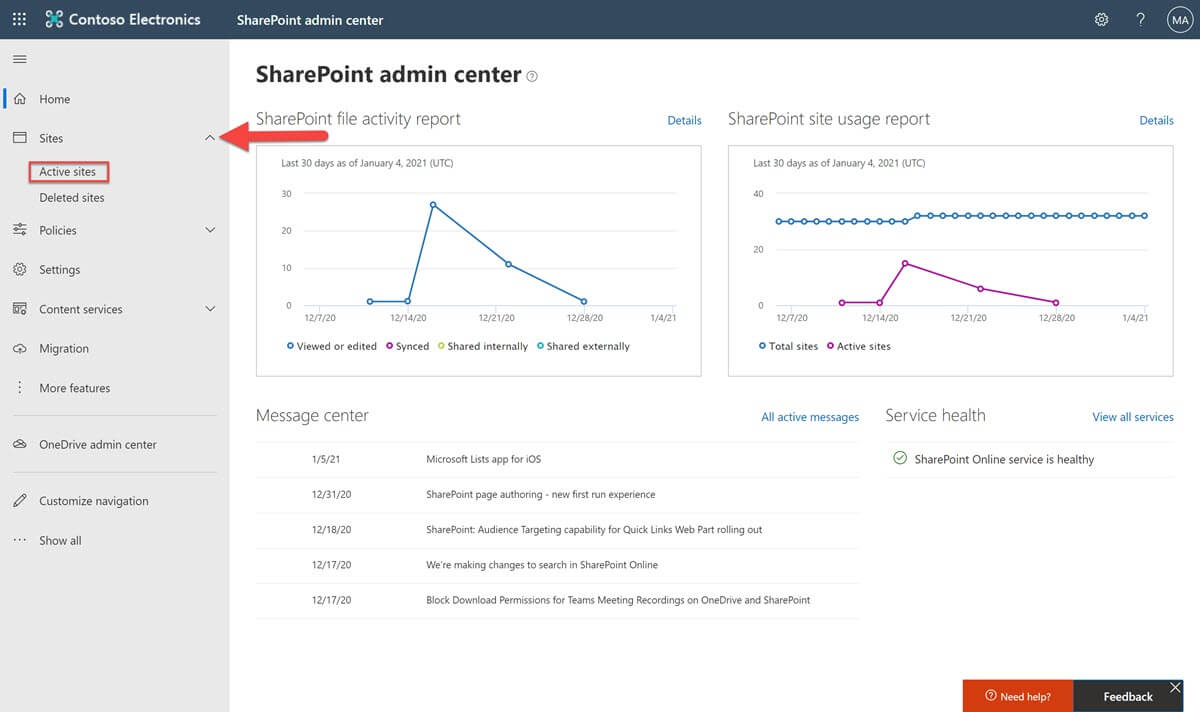Expand the Policies section chevron
The image size is (1200, 712).
(x=210, y=230)
